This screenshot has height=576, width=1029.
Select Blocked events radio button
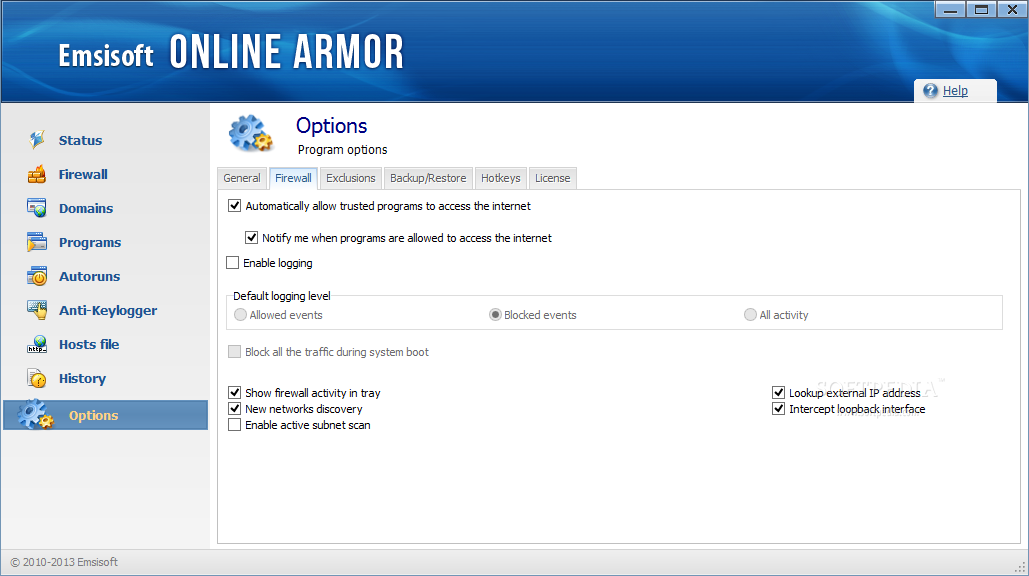(x=495, y=315)
